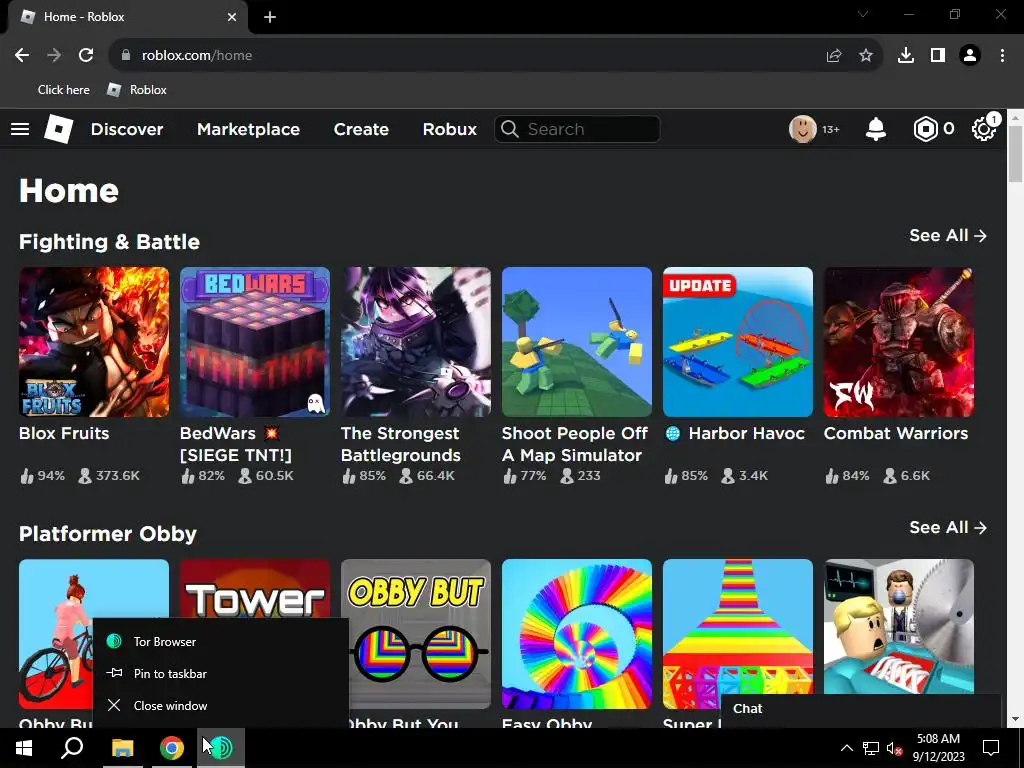Open BedWars game thumbnail
Screen dimensions: 1024x768
(255, 342)
